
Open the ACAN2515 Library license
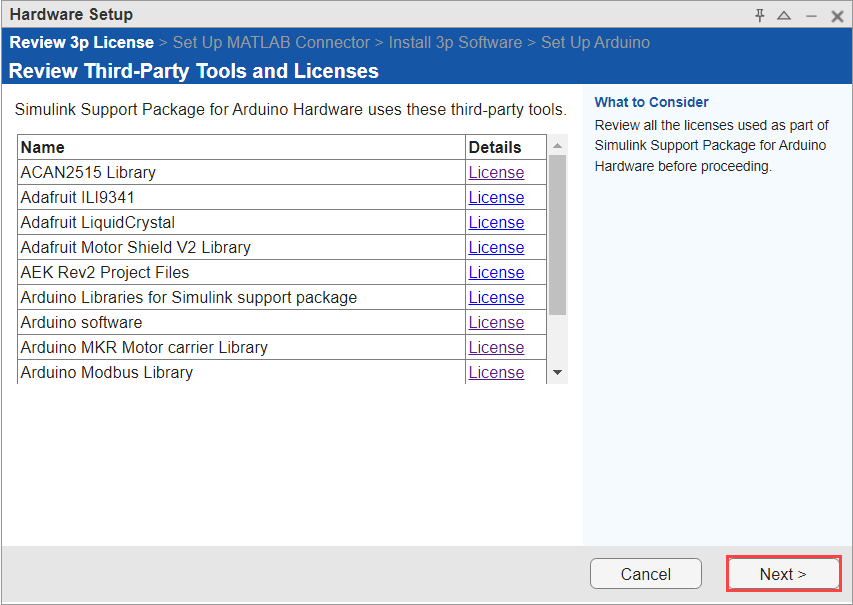coord(496,172)
